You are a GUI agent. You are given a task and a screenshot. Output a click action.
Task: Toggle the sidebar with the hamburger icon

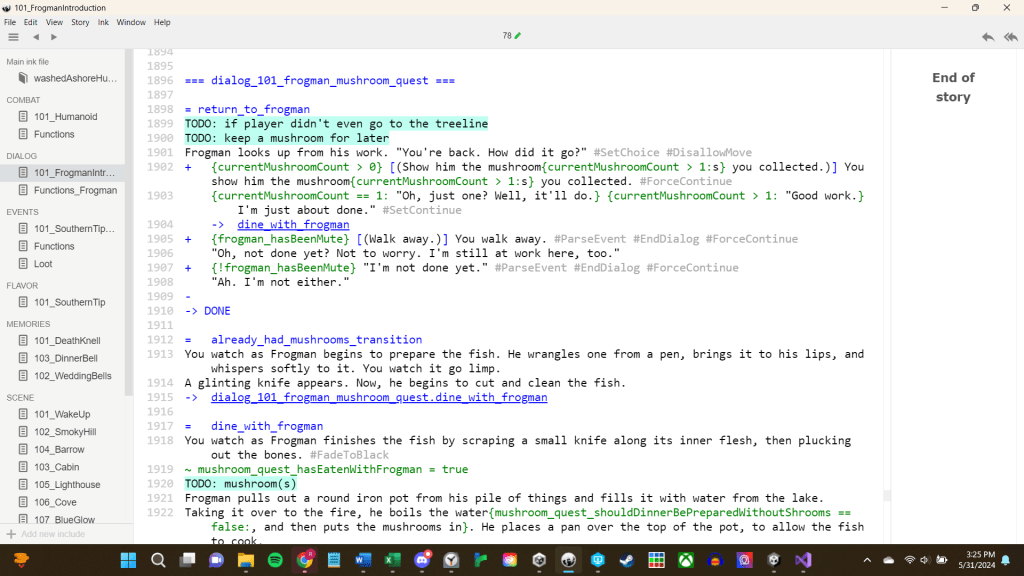13,37
